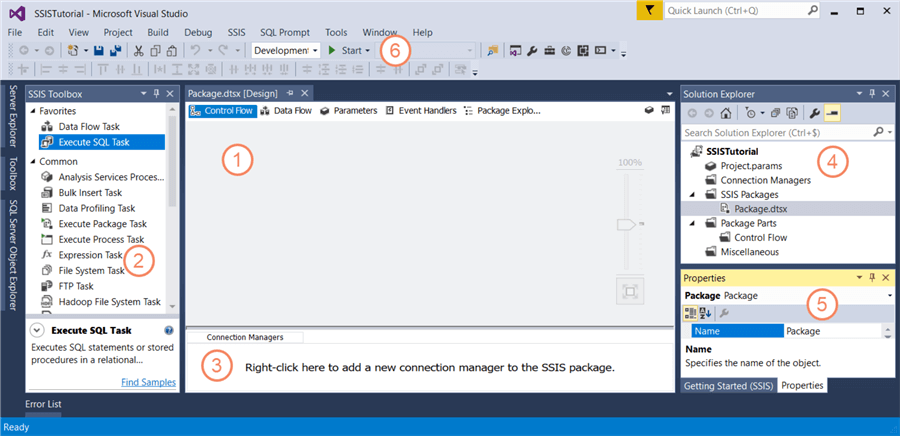Open the Server Explorer side tab
Viewport: 900px width, 436px height.
tap(14, 117)
